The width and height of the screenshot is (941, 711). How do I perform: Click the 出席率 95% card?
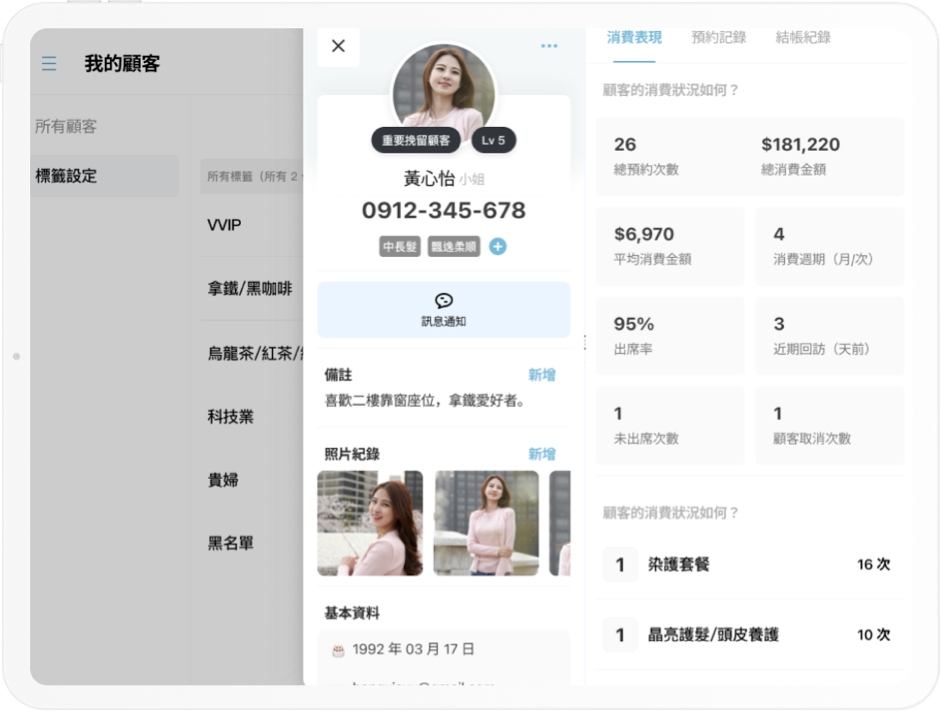coord(670,336)
